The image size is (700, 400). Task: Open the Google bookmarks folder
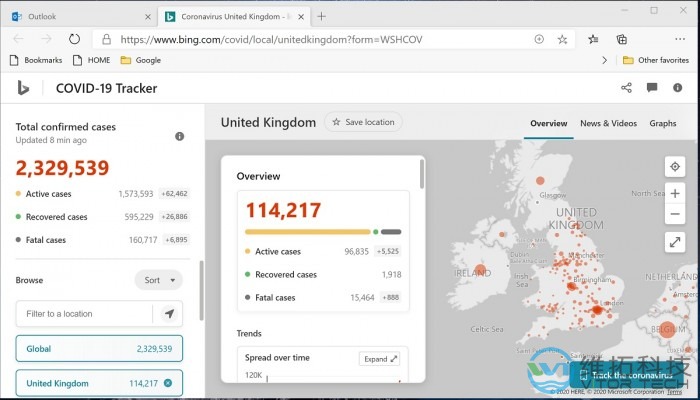coord(141,60)
